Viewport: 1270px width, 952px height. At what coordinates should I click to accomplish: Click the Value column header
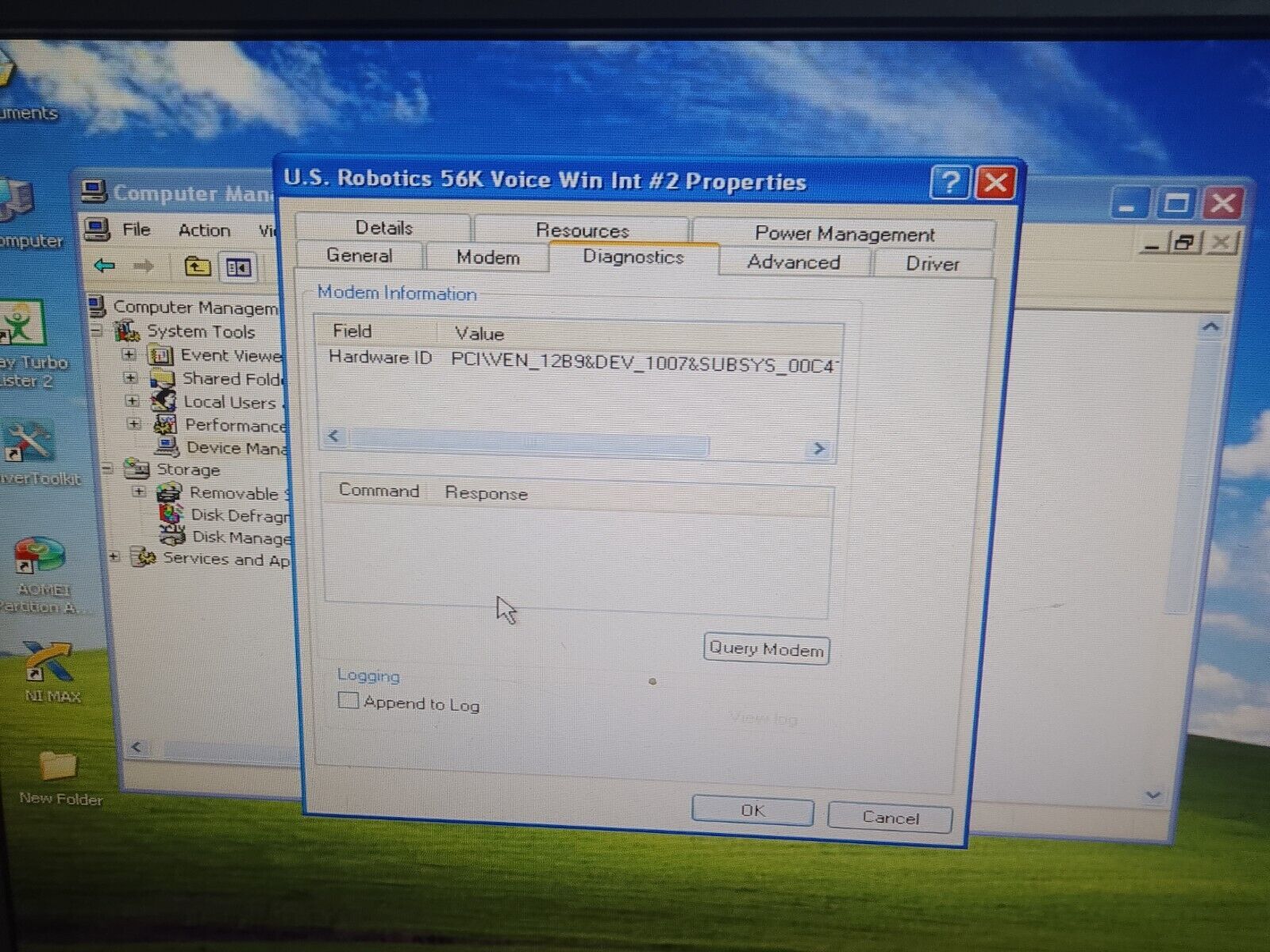coord(640,334)
